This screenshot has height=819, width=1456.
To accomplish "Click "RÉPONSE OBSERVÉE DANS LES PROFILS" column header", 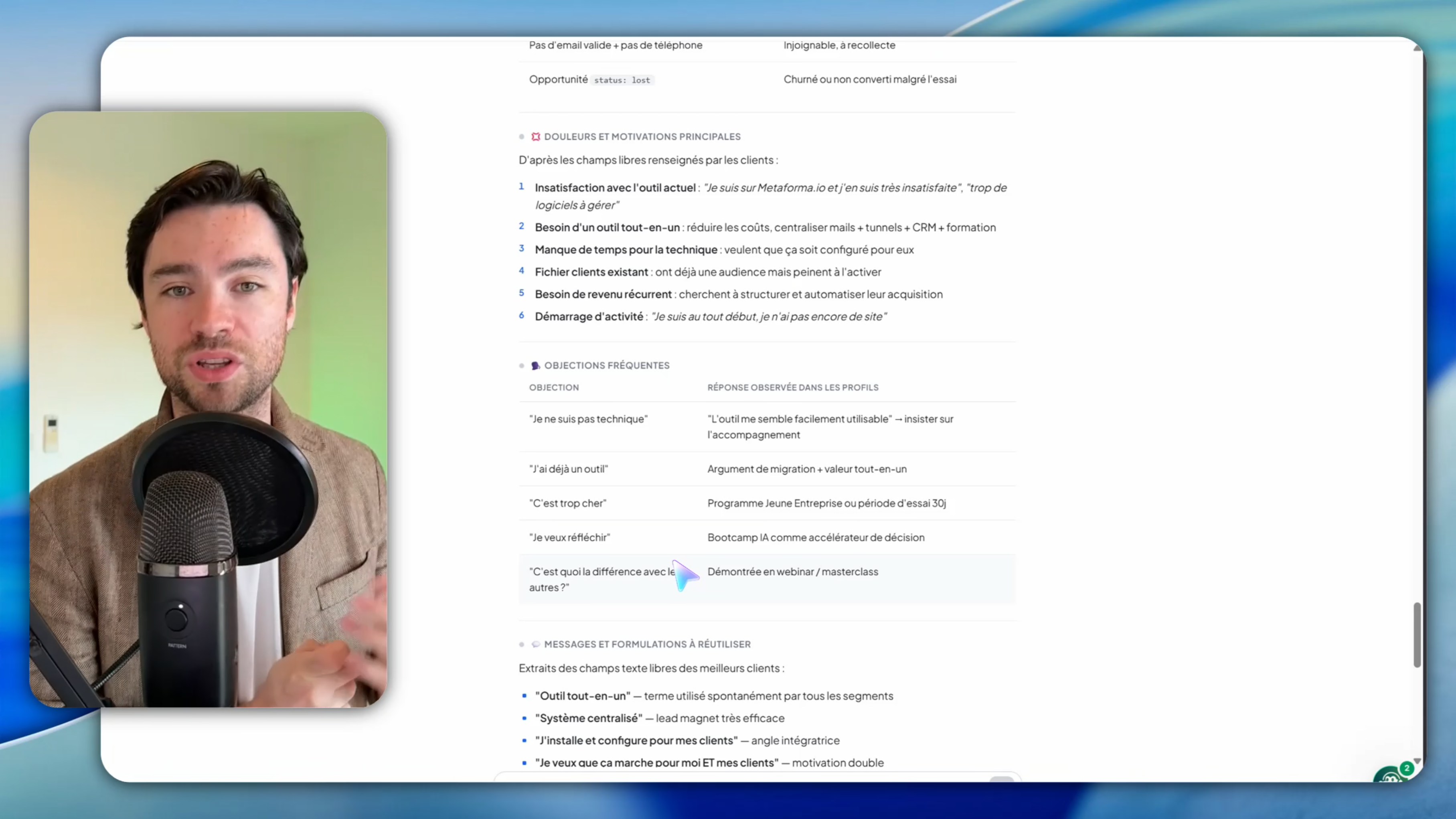I will click(793, 388).
